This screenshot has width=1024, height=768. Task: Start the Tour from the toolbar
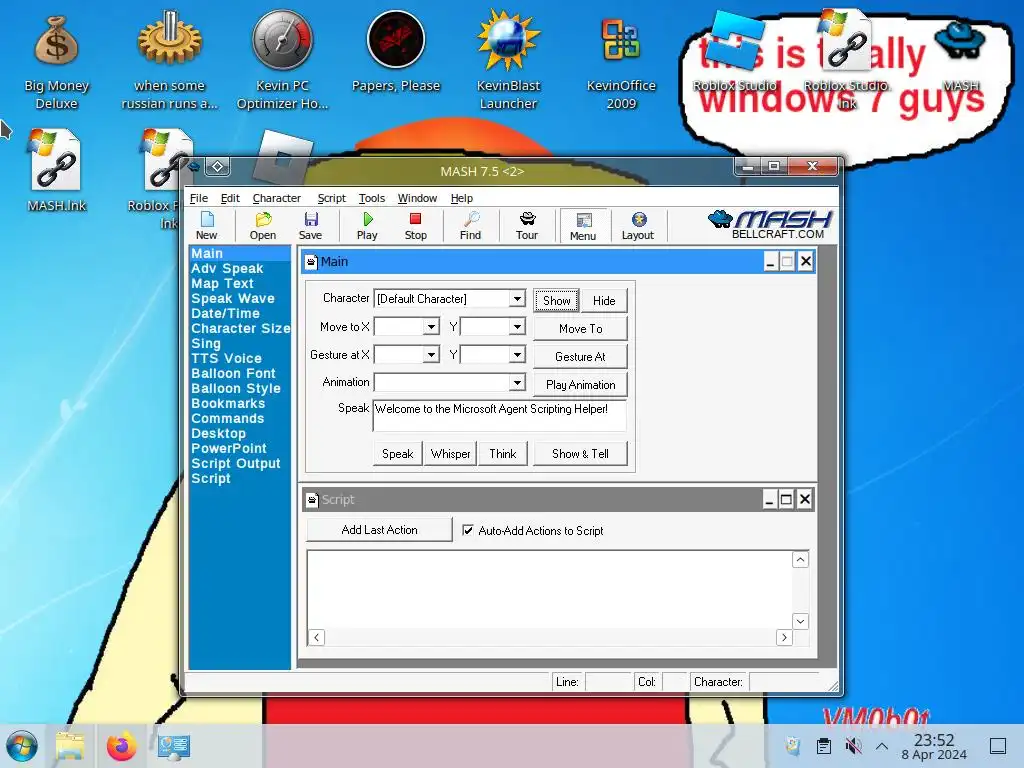pyautogui.click(x=527, y=226)
